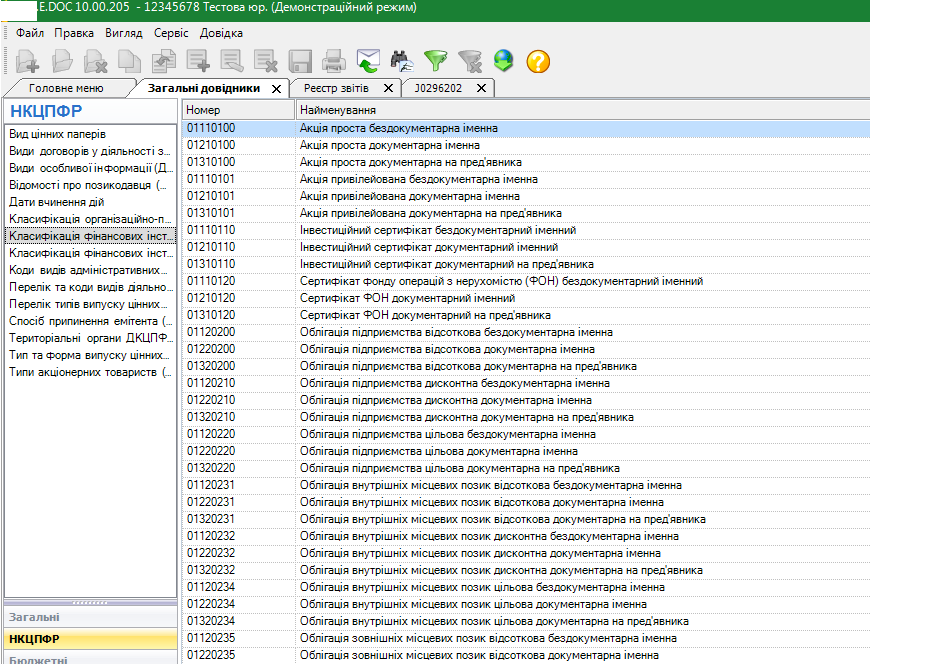Viewport: 931px width, 664px height.
Task: Click the mail receive envelope icon
Action: 367,62
